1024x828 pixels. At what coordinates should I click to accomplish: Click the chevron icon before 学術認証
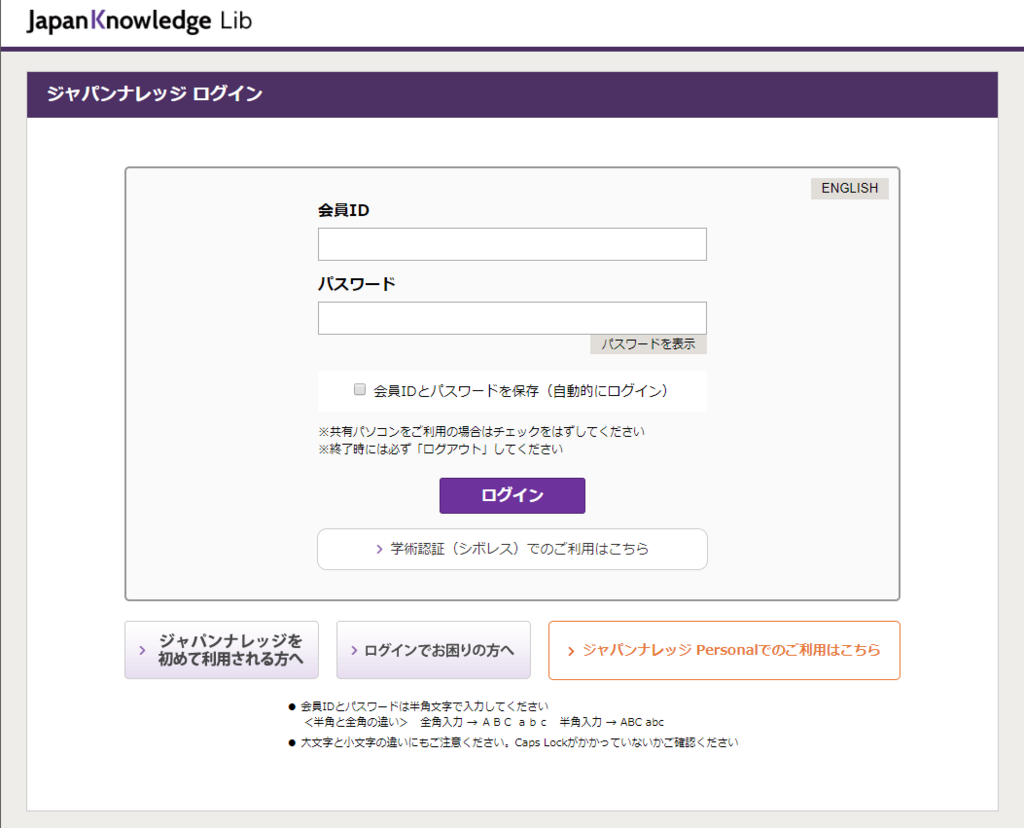379,549
